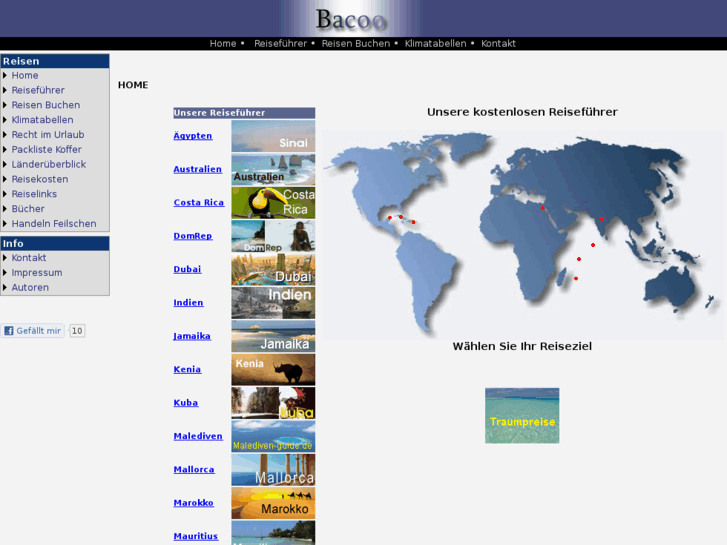Open the Malediven travel guide link
Viewport: 727px width, 545px height.
pyautogui.click(x=198, y=436)
